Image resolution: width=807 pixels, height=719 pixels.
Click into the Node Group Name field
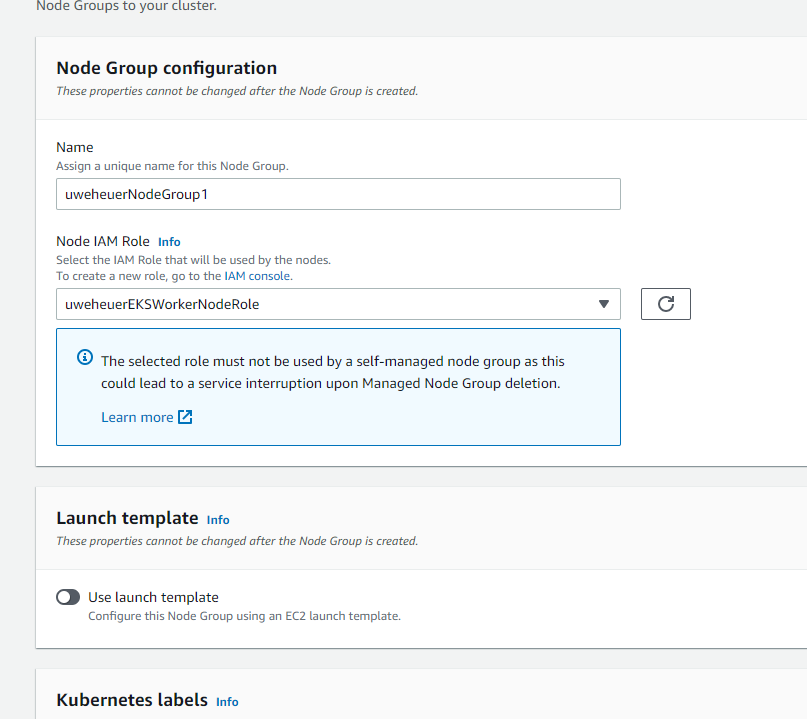[338, 194]
